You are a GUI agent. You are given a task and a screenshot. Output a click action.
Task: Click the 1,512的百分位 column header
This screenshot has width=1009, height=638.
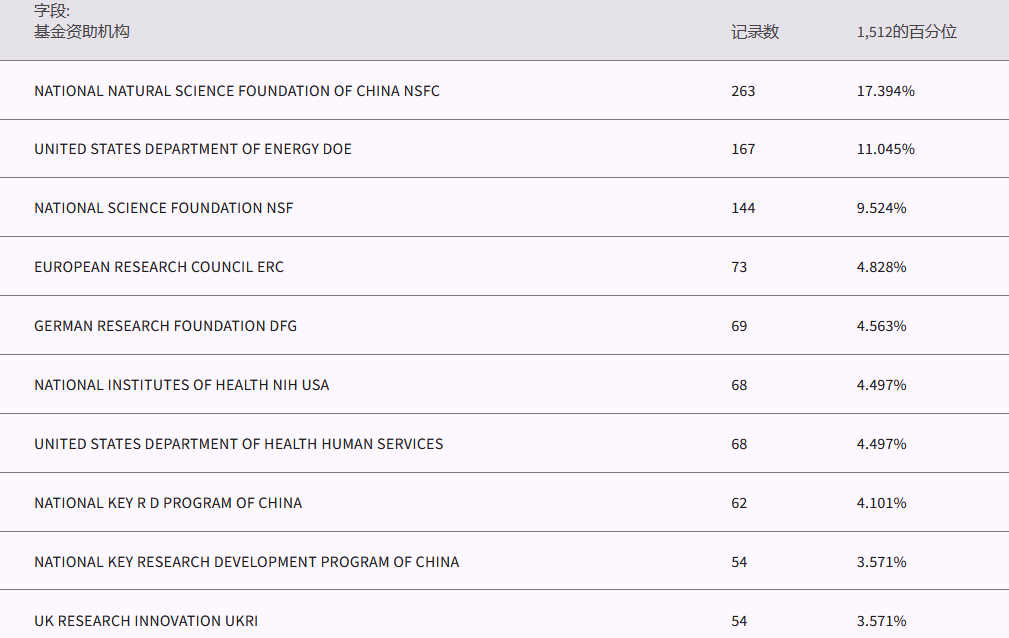tap(906, 32)
